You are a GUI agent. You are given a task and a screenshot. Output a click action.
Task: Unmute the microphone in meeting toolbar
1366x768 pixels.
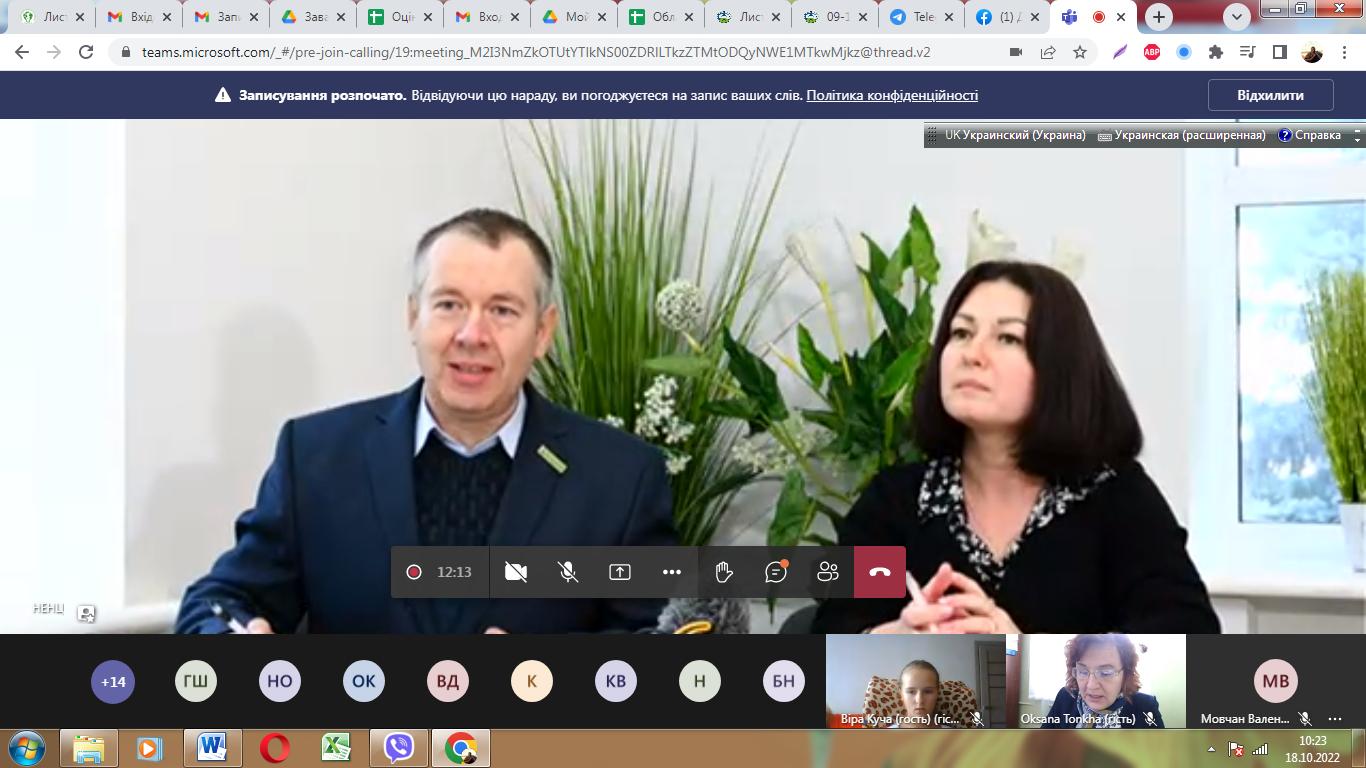click(x=568, y=572)
